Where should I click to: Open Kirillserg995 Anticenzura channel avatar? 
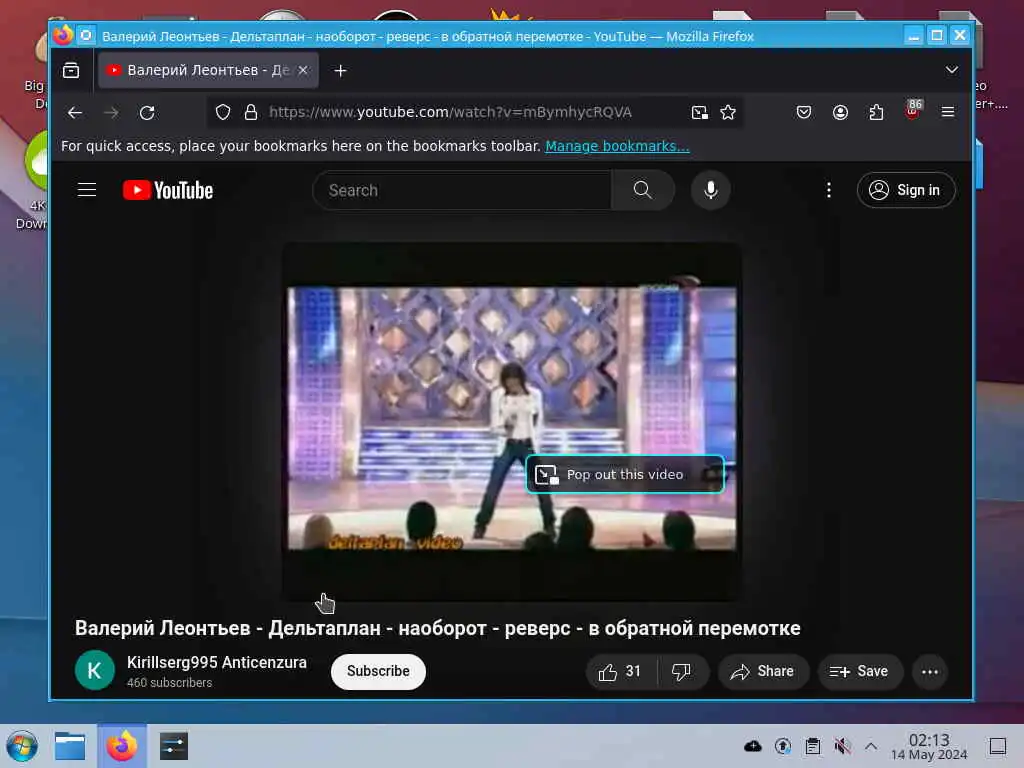tap(95, 670)
